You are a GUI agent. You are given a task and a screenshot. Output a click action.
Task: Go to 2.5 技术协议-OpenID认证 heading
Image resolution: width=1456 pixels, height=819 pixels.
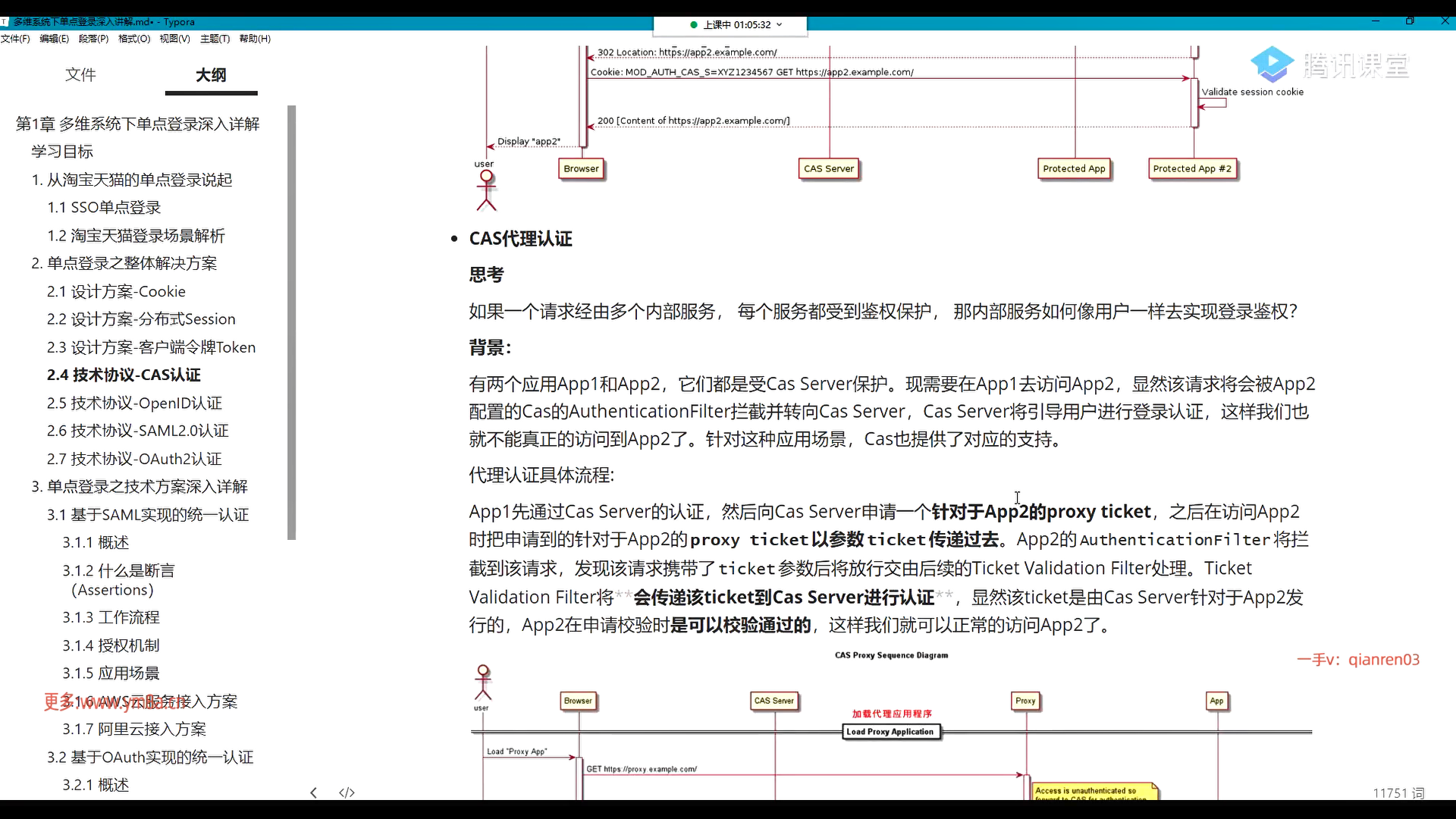click(134, 403)
